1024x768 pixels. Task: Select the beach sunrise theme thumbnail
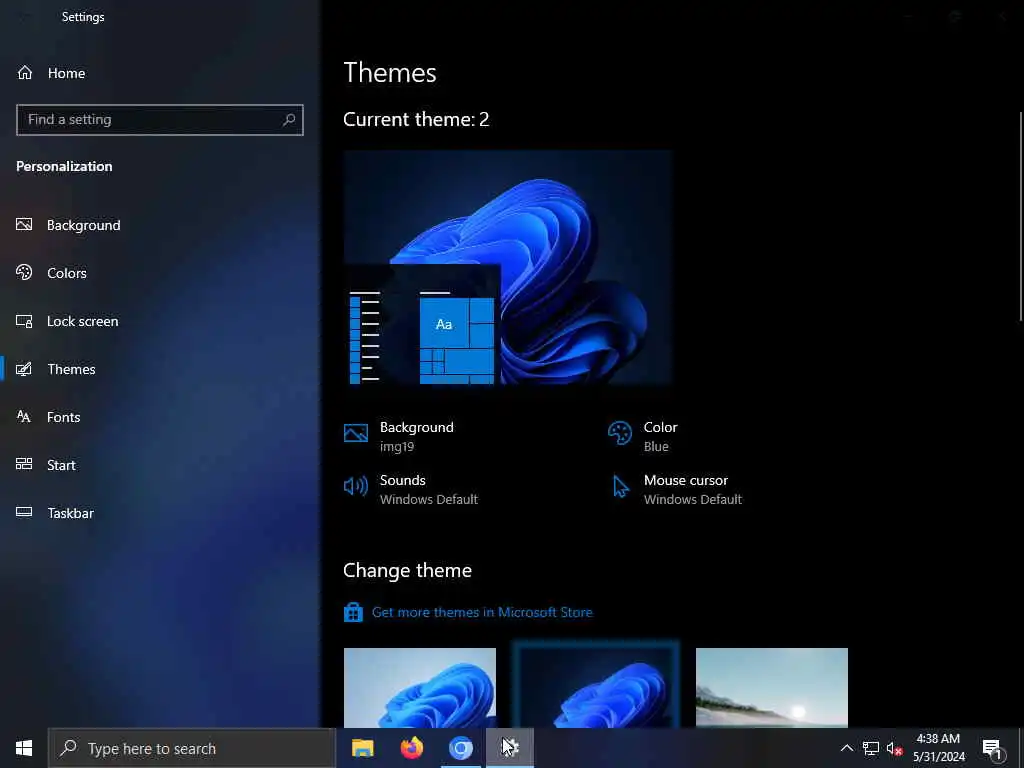pos(772,688)
